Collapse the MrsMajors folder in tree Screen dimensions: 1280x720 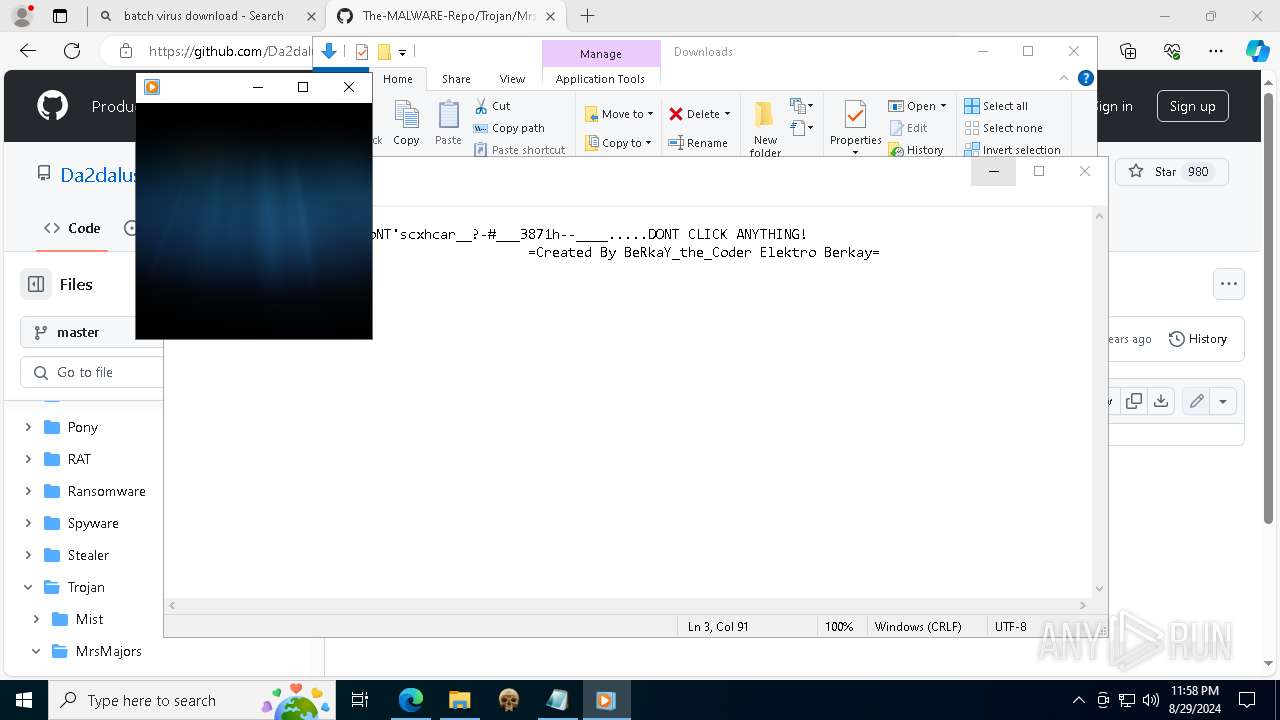[36, 651]
